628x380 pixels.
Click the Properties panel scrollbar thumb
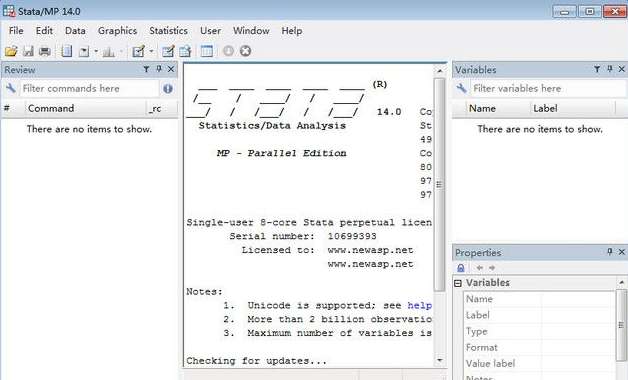[x=622, y=325]
